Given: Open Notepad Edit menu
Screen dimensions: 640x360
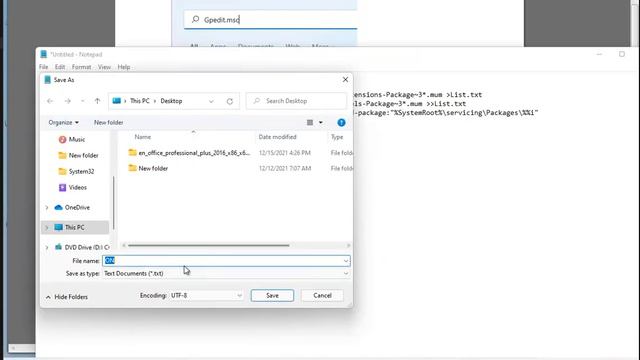Looking at the screenshot, I should 60,67.
